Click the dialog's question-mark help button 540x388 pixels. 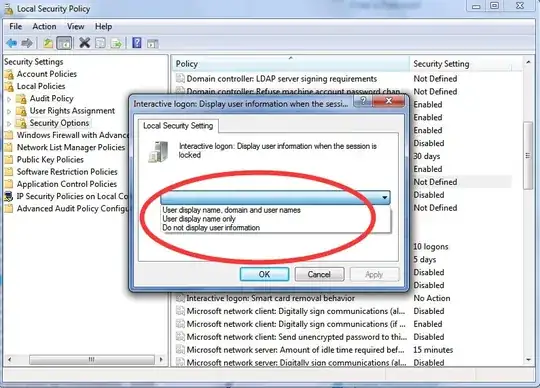(363, 101)
